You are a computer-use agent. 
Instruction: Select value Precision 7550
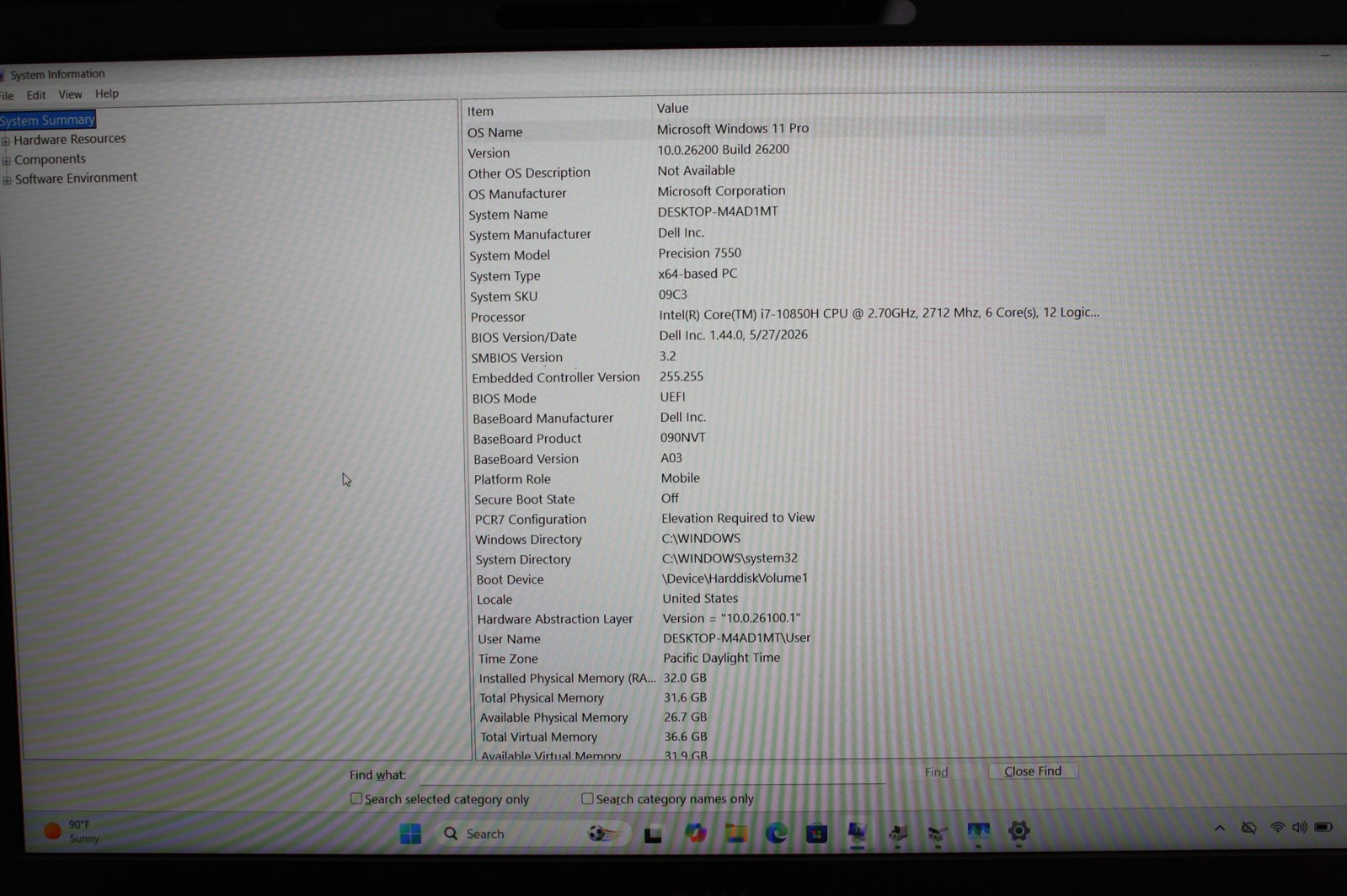pos(700,253)
